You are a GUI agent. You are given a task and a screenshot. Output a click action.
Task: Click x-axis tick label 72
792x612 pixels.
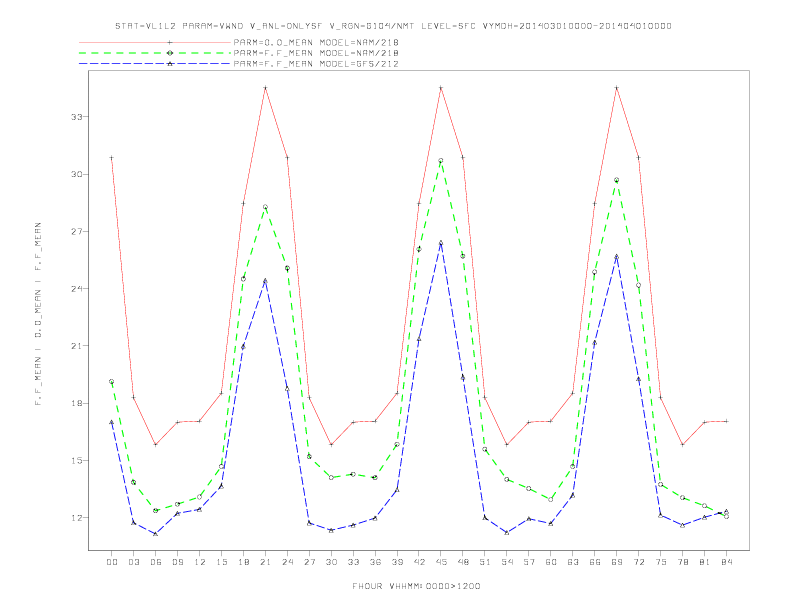coord(638,562)
